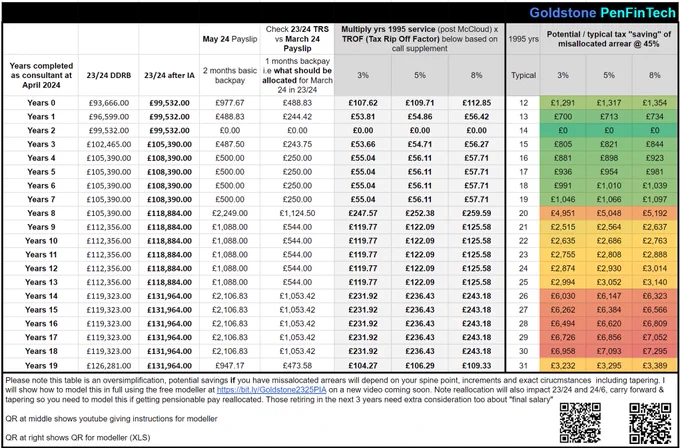The height and width of the screenshot is (448, 680).
Task: Click the £126,281.00 DDRB cell
Action: 108,366
